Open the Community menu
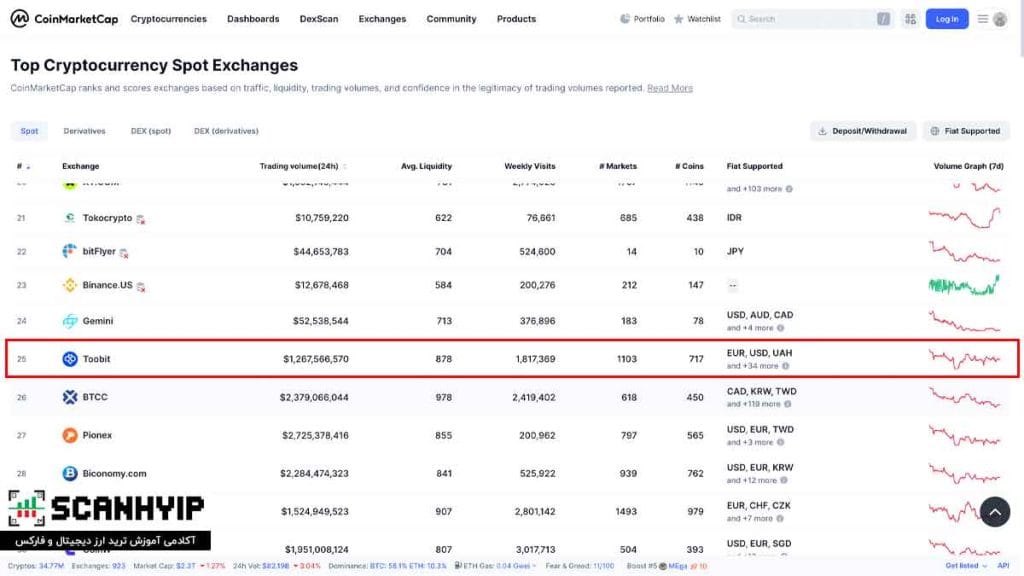Screen dimensions: 1024x576 (x=451, y=19)
